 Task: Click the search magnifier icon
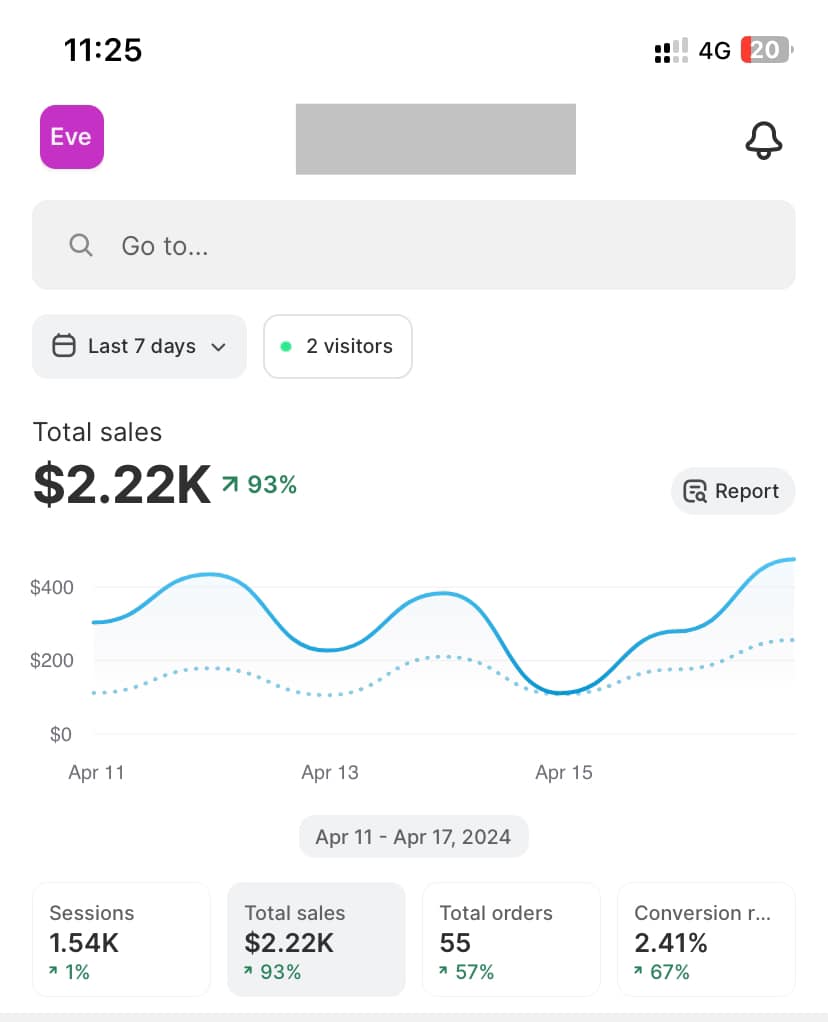(80, 245)
